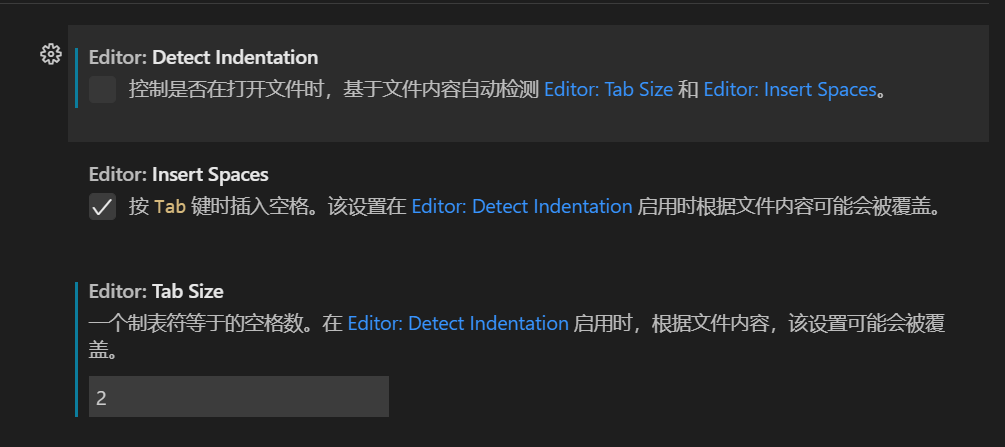1005x447 pixels.
Task: Open the Editor: Insert Spaces link
Action: pos(789,90)
